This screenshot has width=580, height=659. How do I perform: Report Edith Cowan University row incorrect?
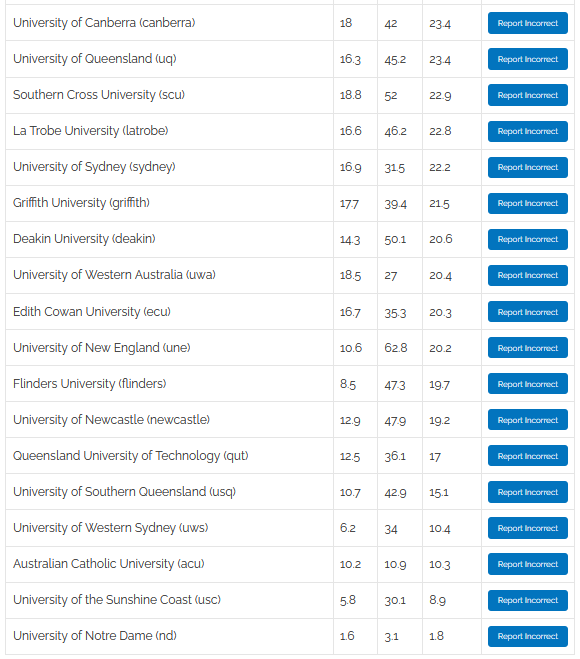coord(527,312)
